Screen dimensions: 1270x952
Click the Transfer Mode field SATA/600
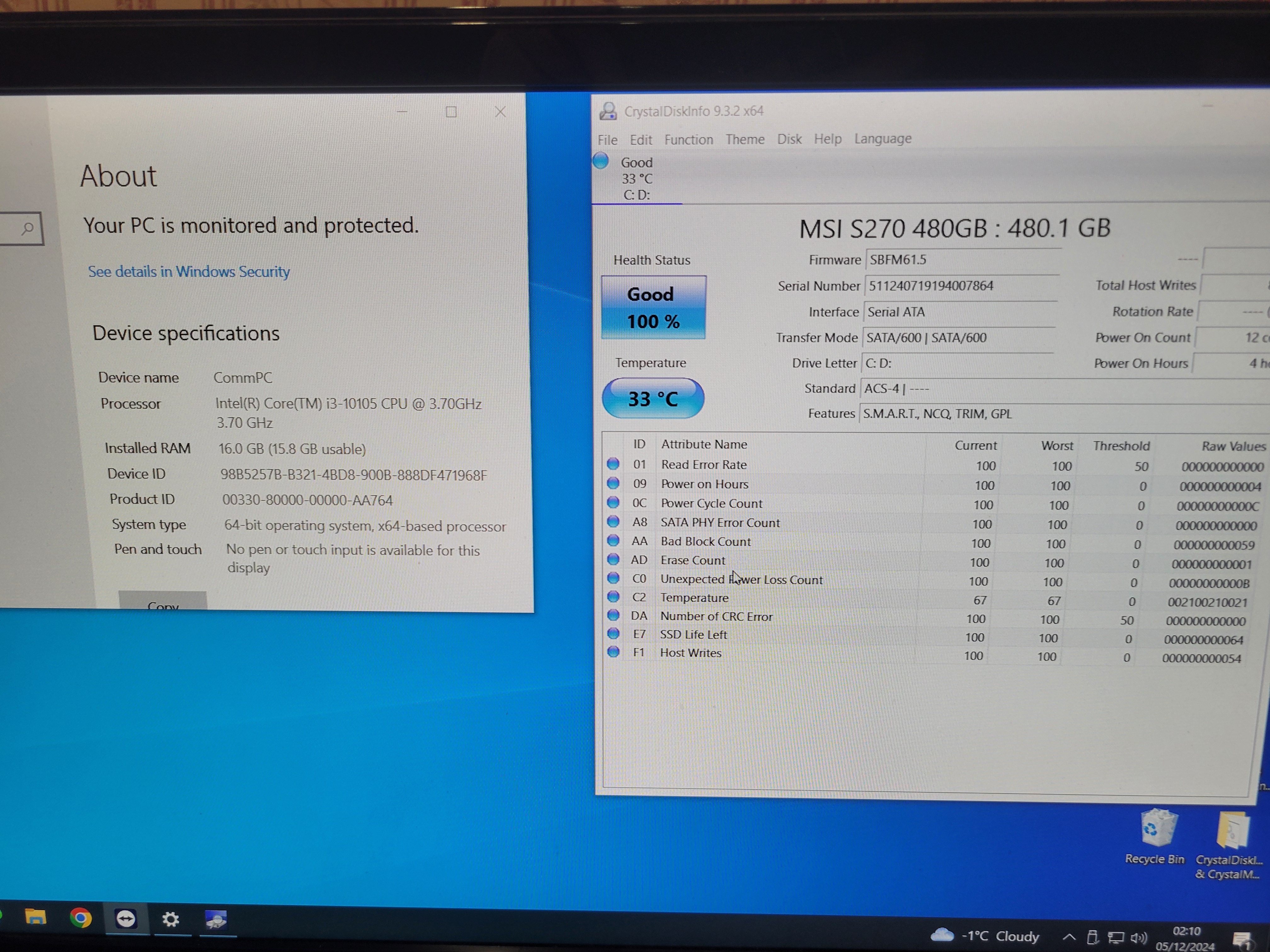pos(958,337)
